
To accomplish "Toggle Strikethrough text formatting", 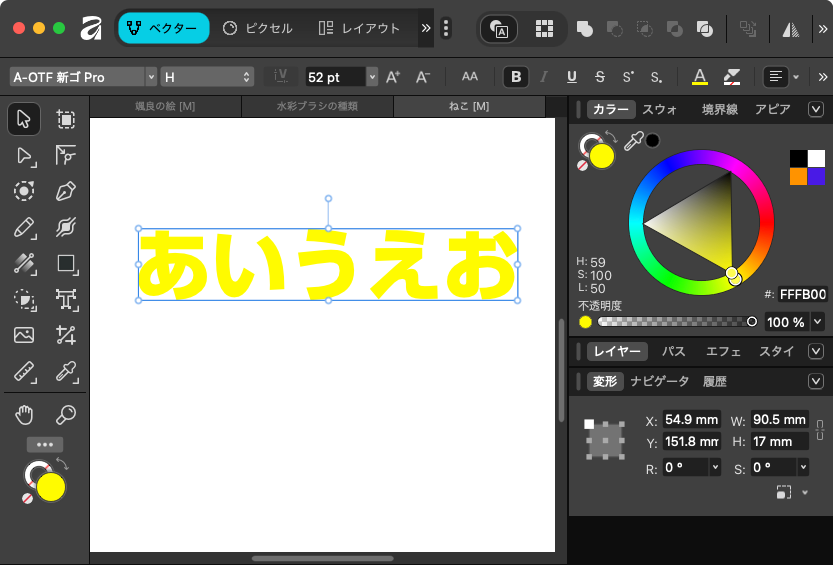I will pos(600,77).
